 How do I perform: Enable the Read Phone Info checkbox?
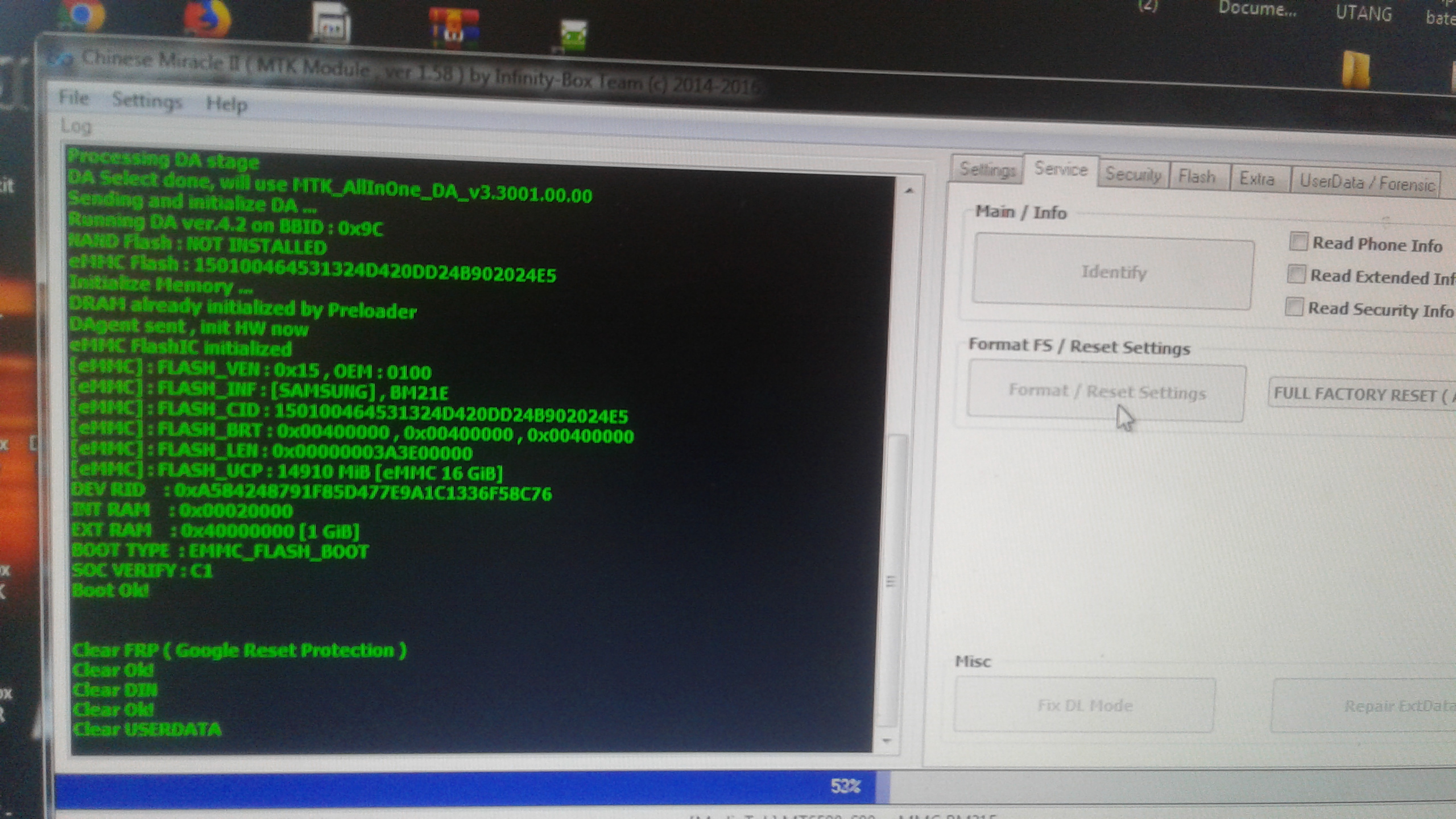coord(1298,242)
